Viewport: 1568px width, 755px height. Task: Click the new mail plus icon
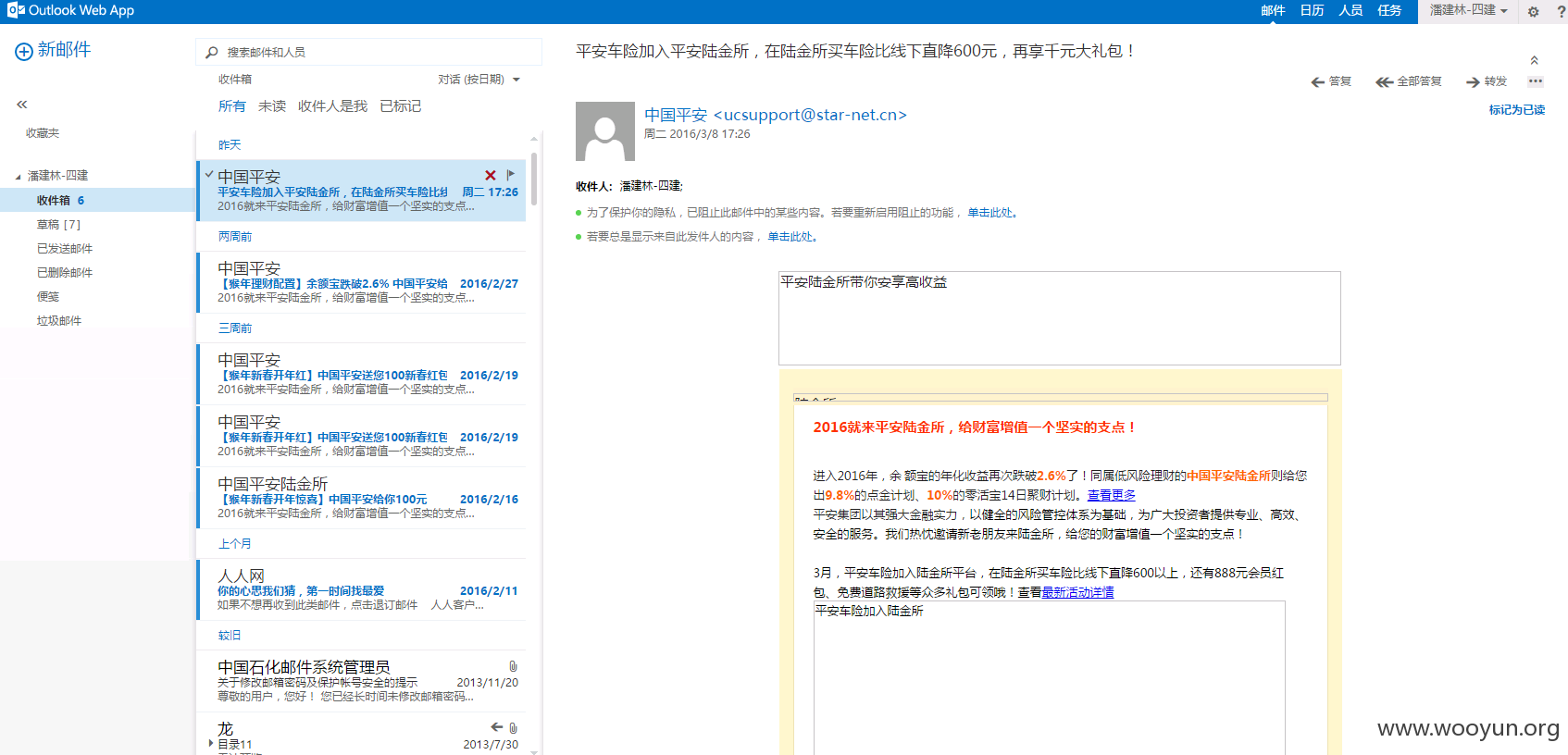[24, 52]
